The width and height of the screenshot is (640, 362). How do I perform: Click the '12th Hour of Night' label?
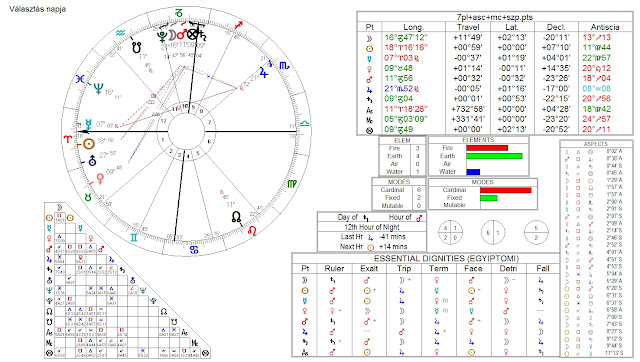pos(372,227)
